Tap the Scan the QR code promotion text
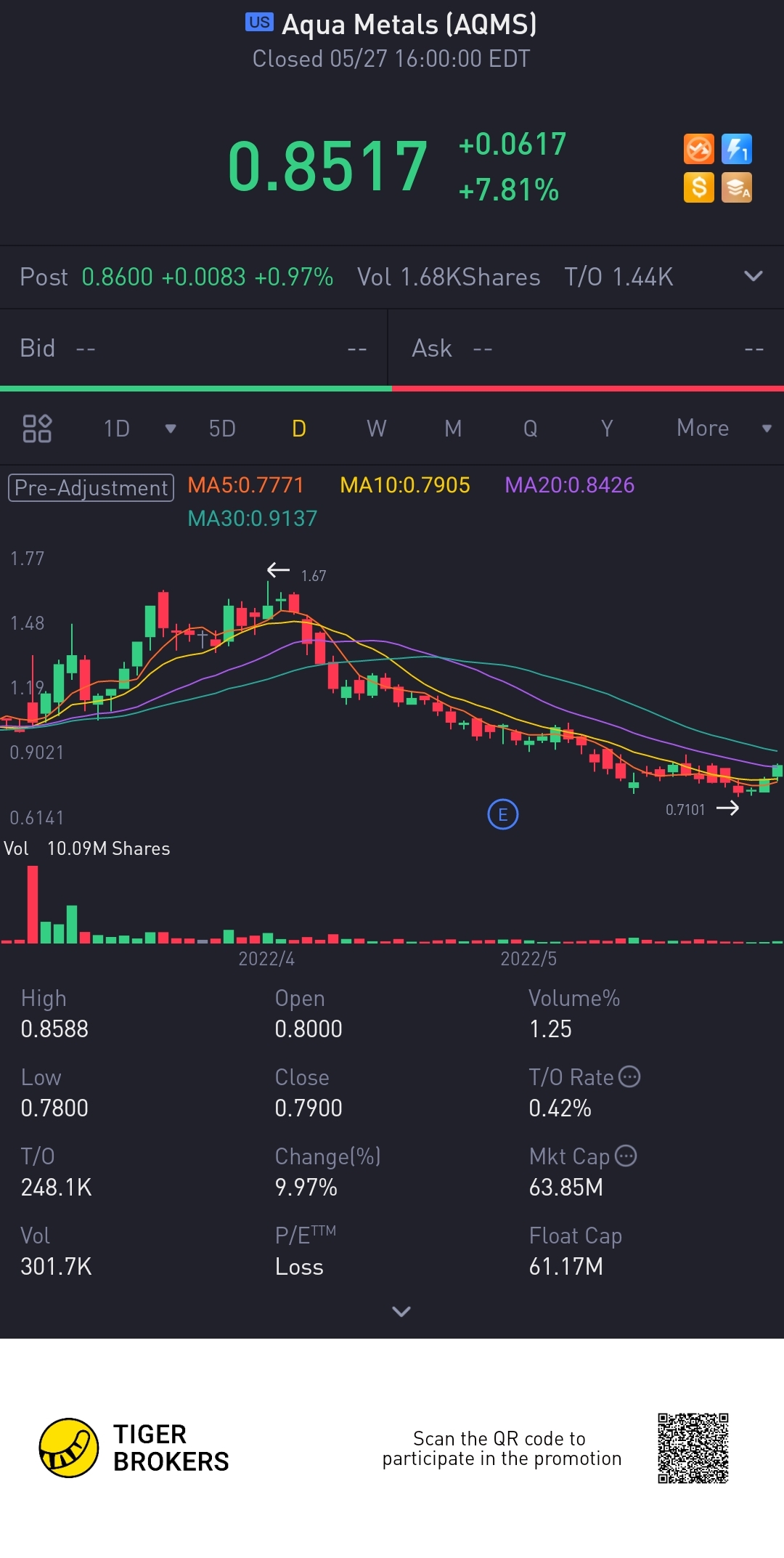The image size is (784, 1558). [x=502, y=1448]
